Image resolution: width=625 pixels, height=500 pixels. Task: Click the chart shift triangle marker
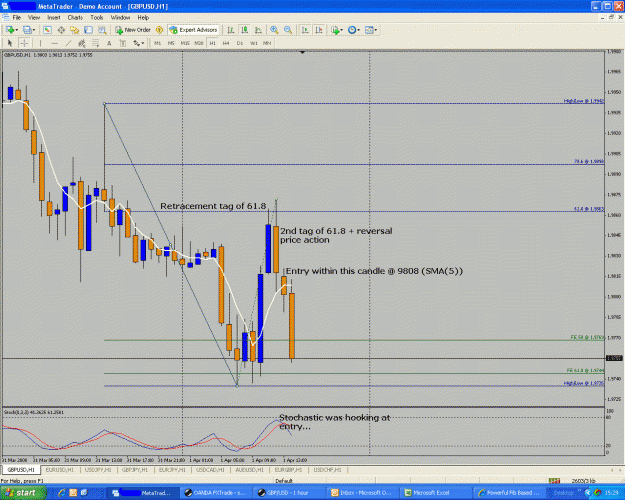pos(303,52)
